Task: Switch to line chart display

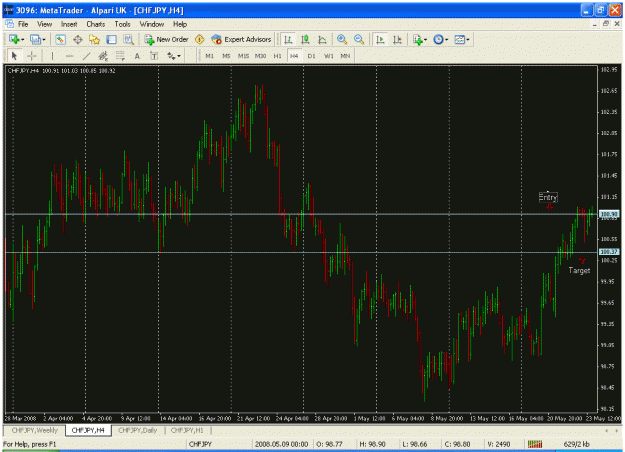Action: [x=322, y=39]
